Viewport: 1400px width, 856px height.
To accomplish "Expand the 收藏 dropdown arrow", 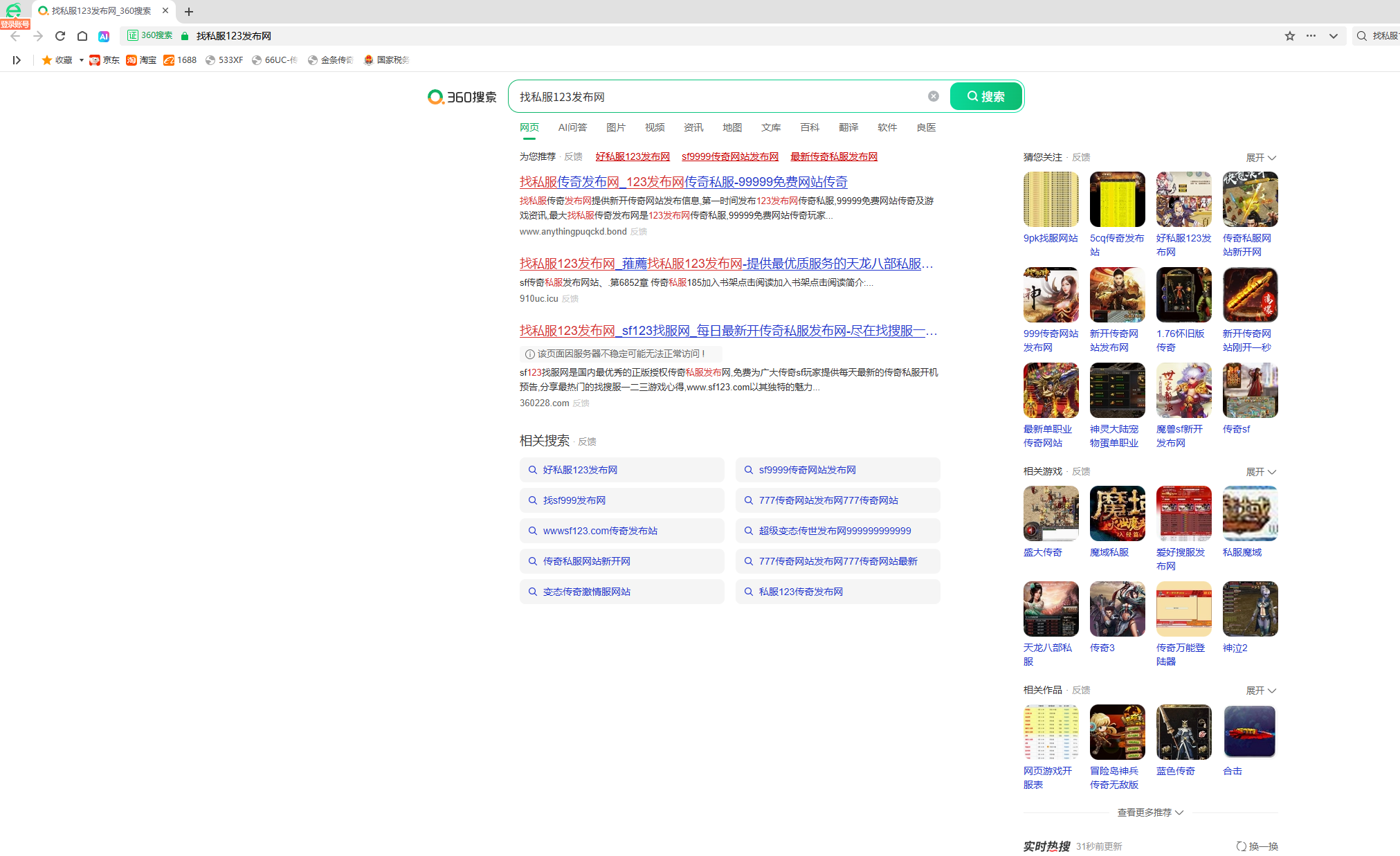I will pos(81,60).
